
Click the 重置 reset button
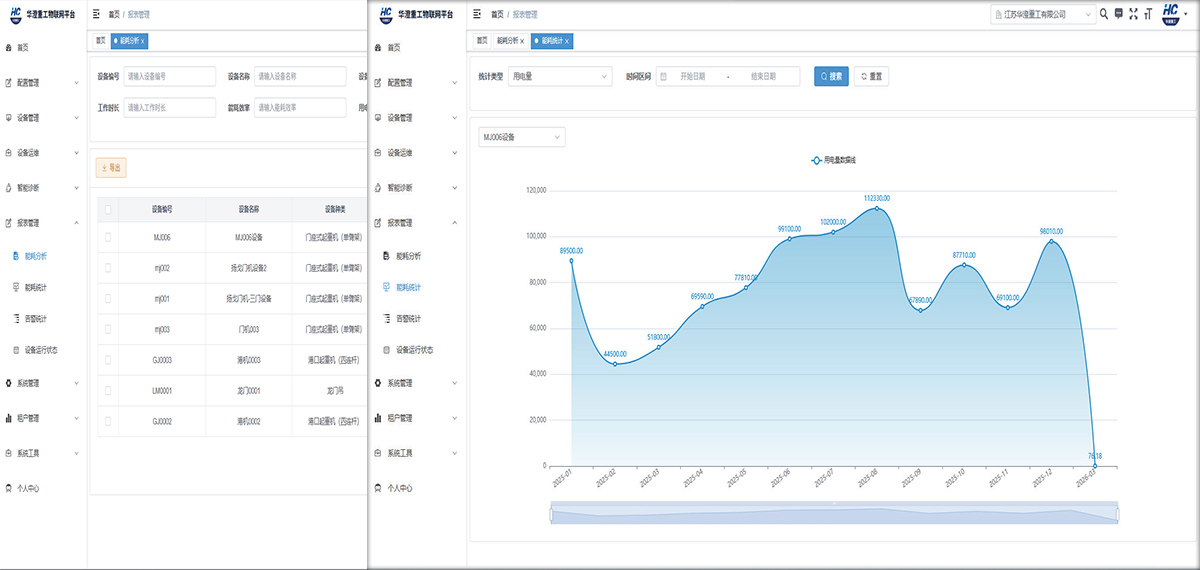click(871, 76)
